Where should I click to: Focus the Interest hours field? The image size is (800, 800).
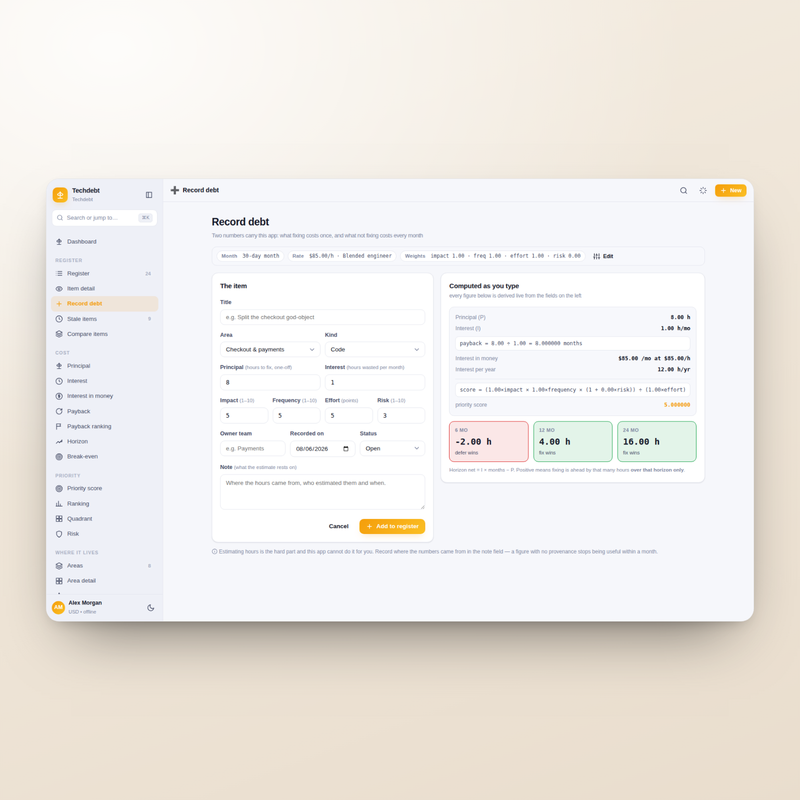pyautogui.click(x=375, y=382)
